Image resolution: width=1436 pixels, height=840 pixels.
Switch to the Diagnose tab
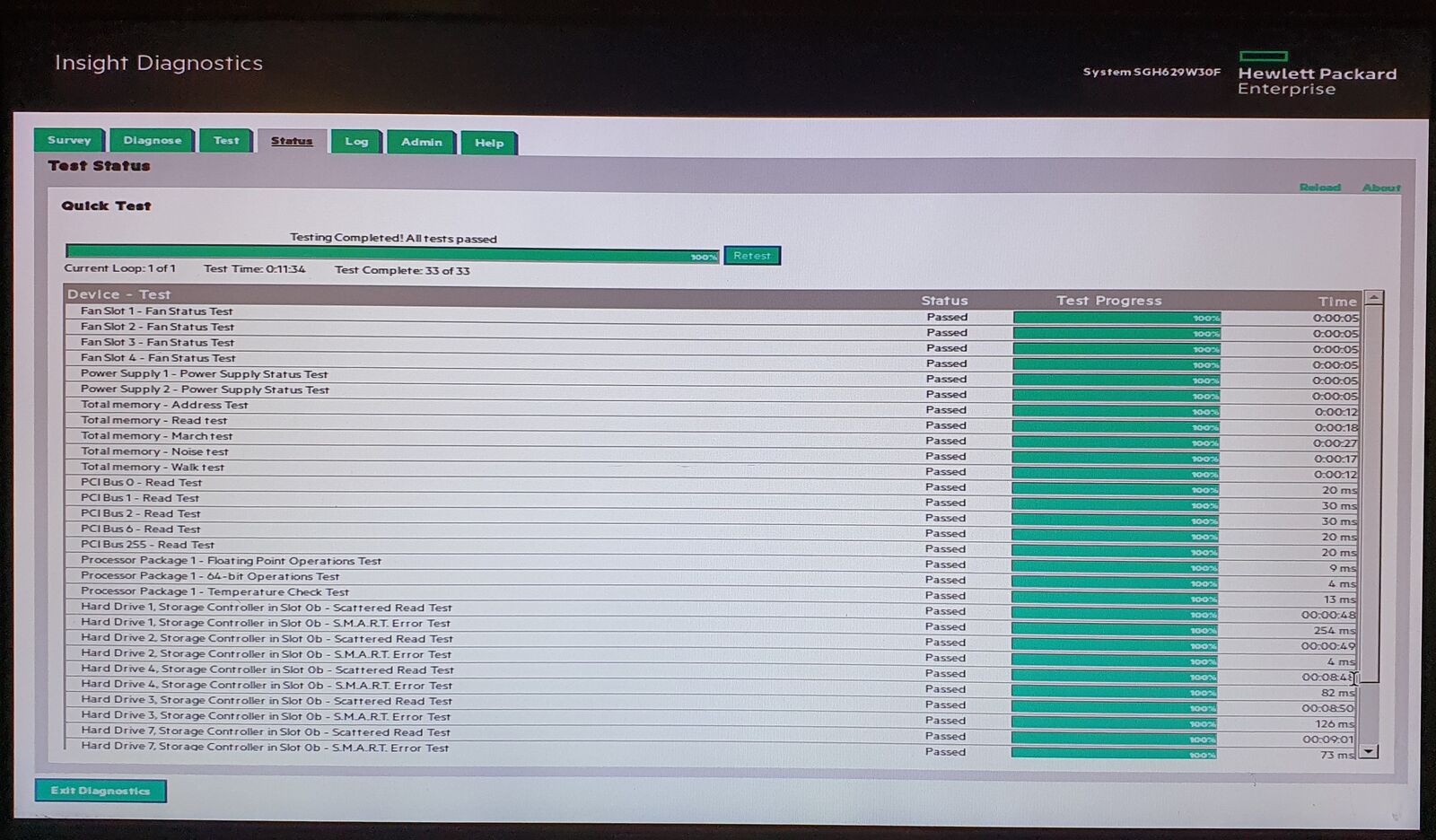152,141
